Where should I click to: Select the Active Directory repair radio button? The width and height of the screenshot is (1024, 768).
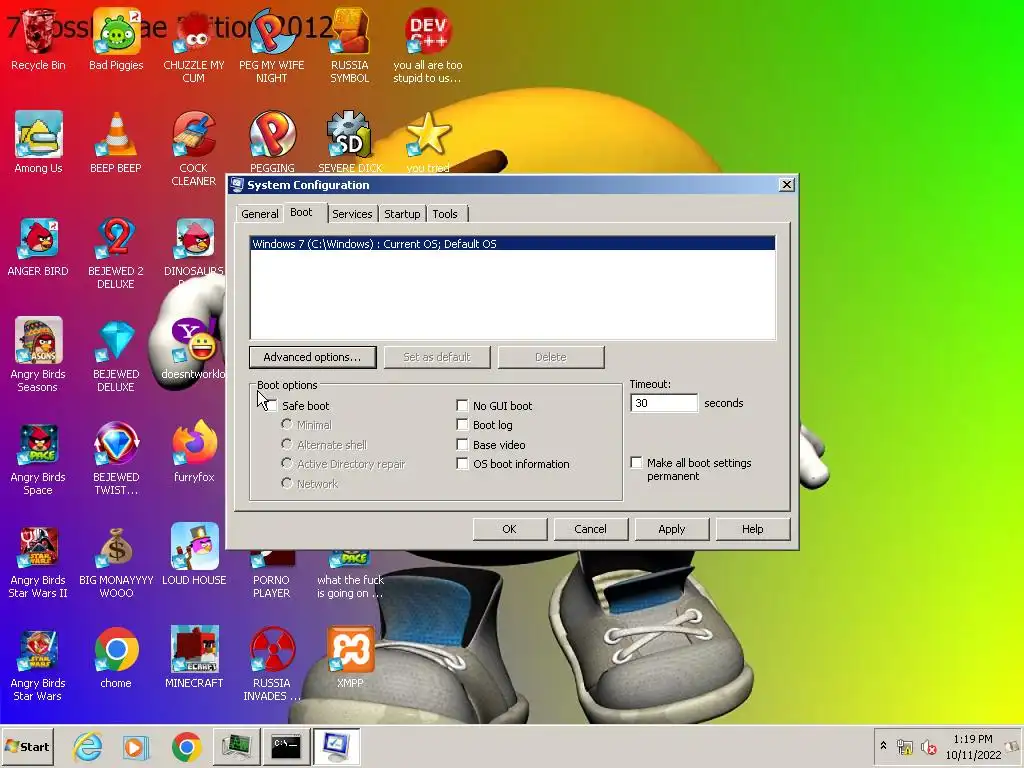pyautogui.click(x=286, y=463)
